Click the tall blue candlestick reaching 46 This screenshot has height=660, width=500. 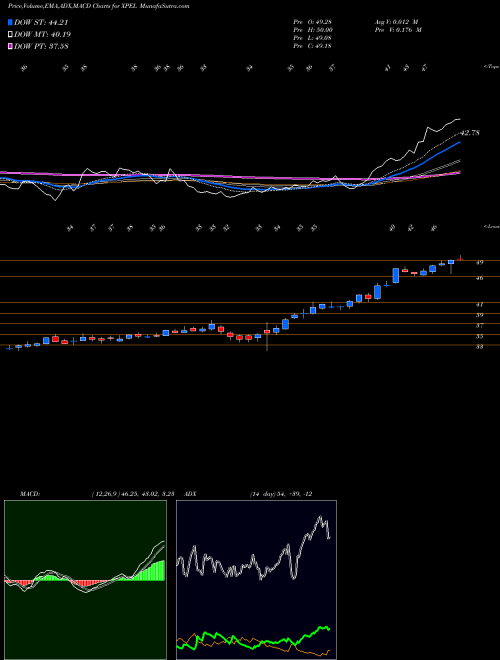[x=396, y=275]
